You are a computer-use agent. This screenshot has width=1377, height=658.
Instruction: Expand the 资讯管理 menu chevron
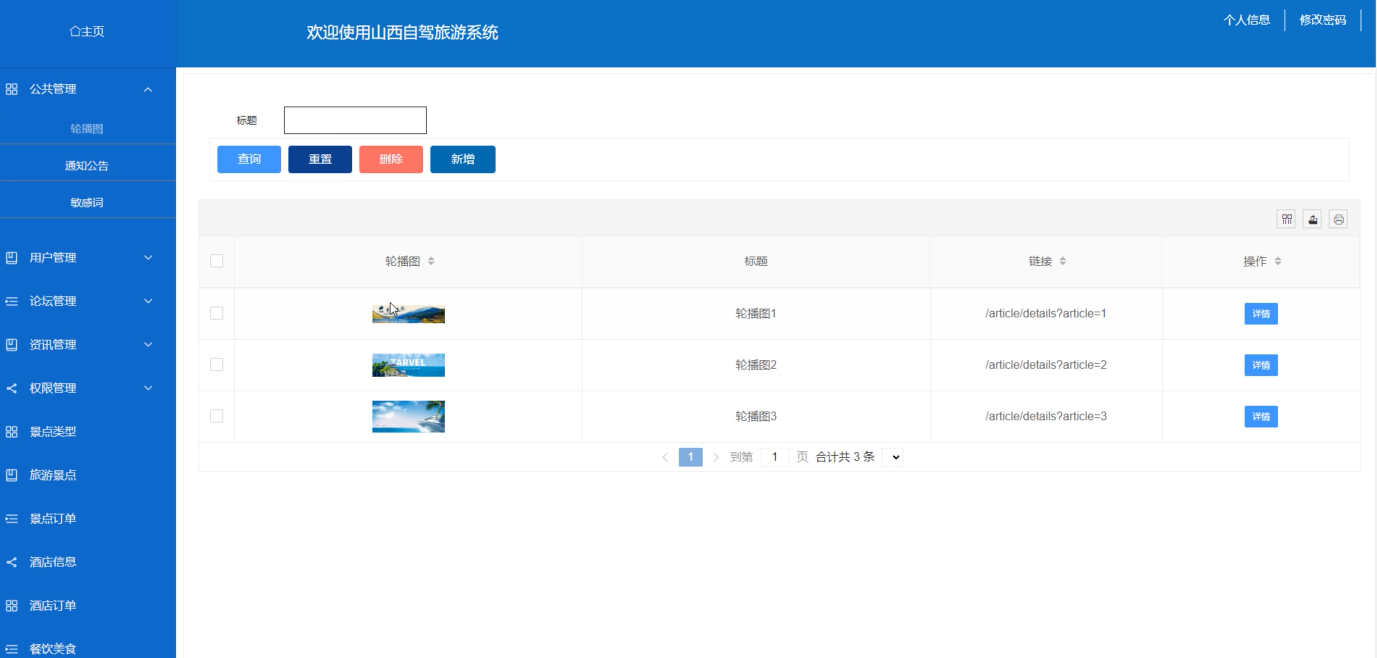point(149,345)
